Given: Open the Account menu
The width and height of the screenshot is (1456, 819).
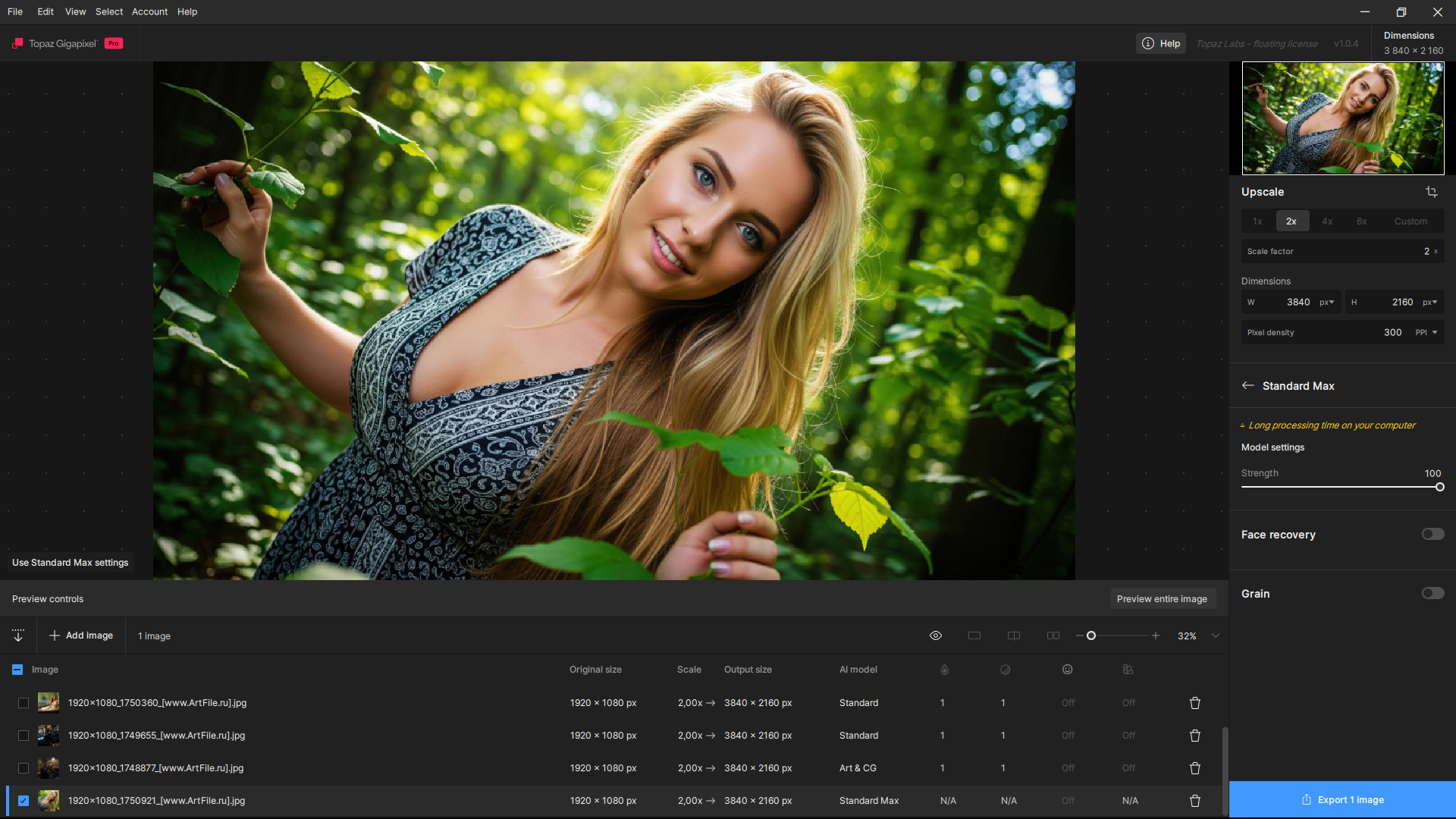Looking at the screenshot, I should click(149, 11).
